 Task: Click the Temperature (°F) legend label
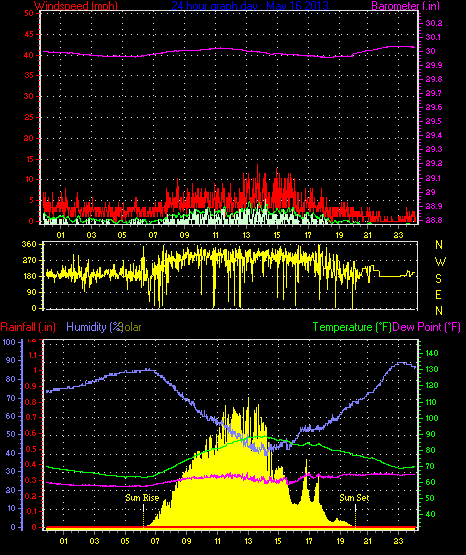coord(352,327)
